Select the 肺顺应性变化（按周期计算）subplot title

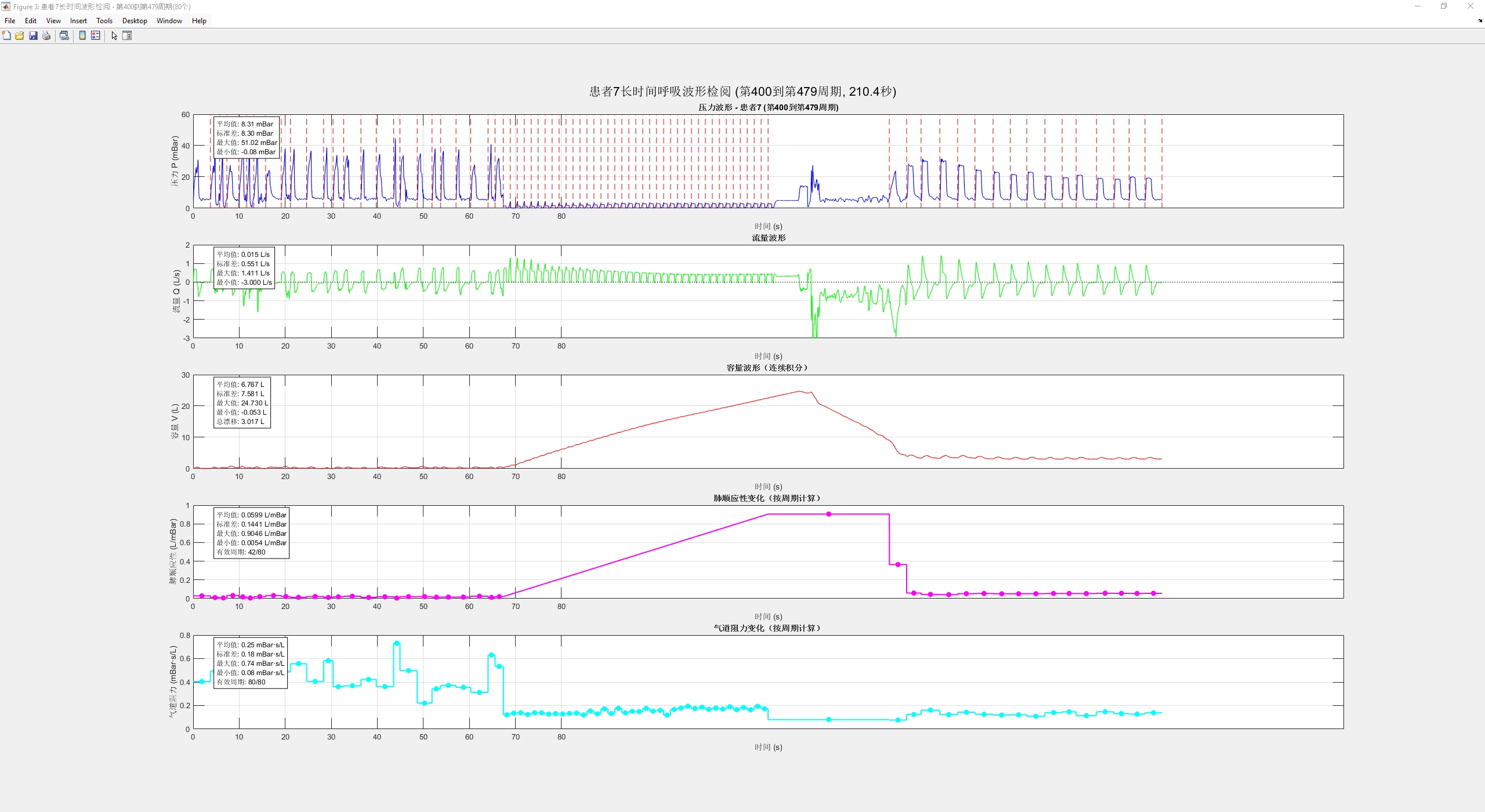[x=768, y=498]
